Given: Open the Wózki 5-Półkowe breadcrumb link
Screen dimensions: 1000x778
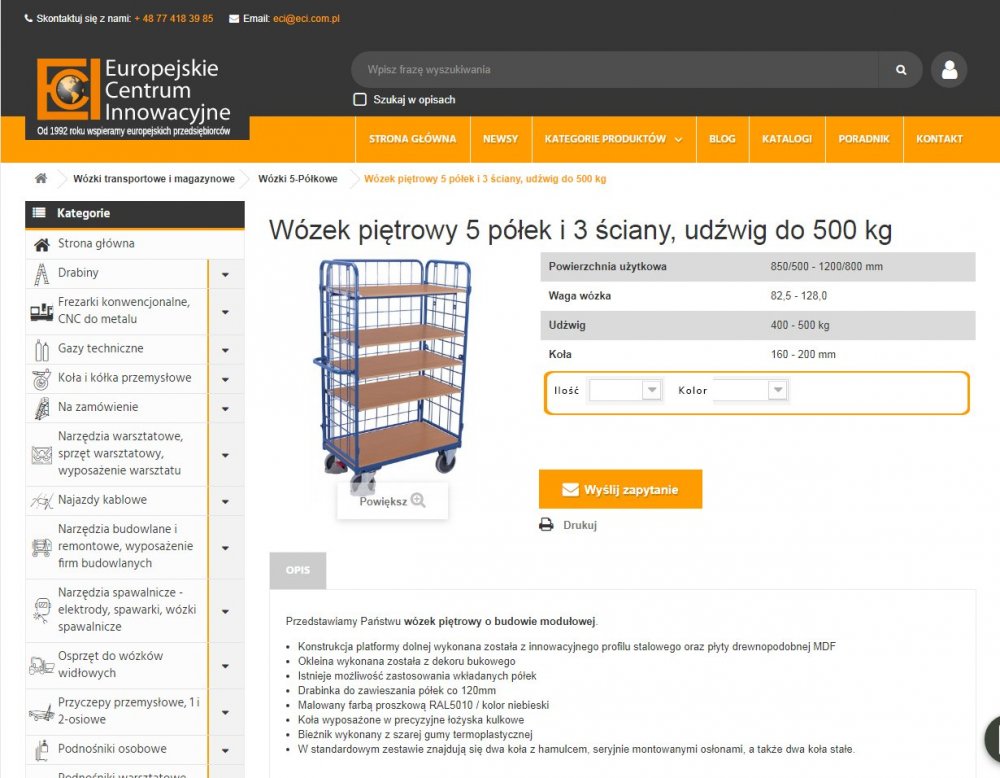Looking at the screenshot, I should click(298, 179).
